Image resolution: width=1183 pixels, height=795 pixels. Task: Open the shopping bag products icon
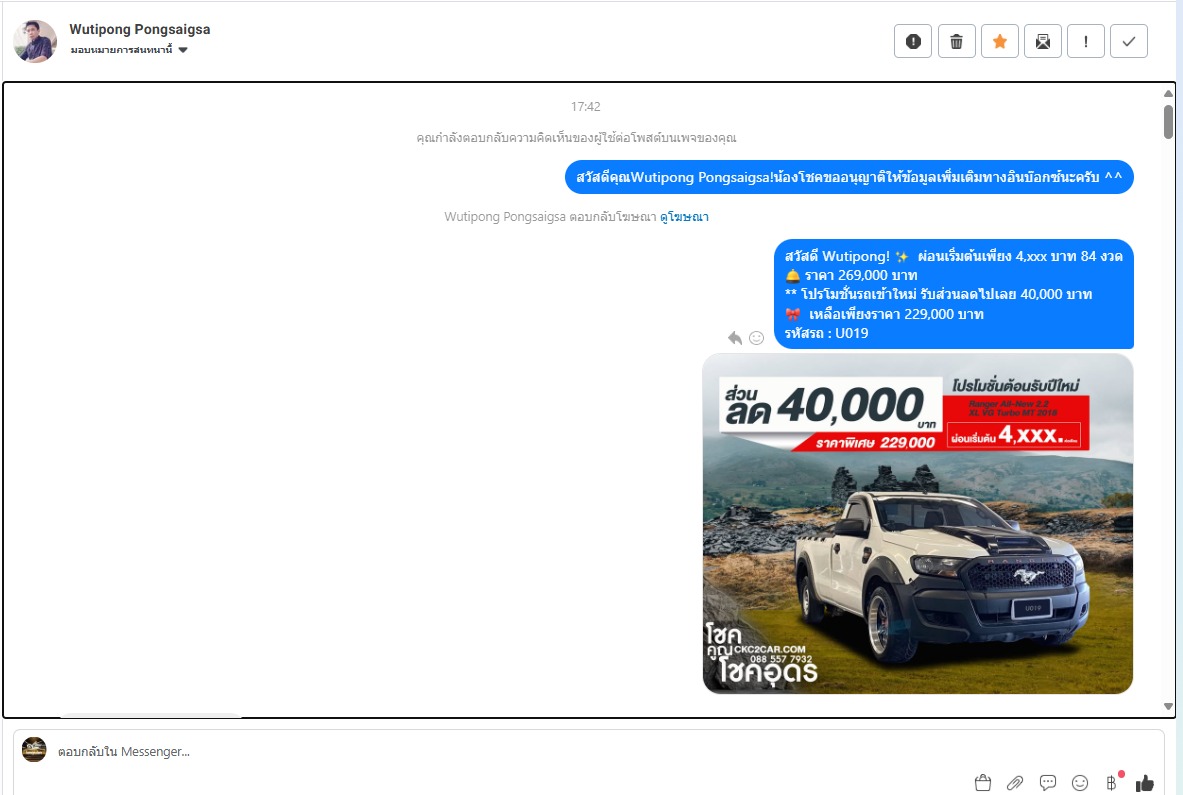[x=982, y=783]
